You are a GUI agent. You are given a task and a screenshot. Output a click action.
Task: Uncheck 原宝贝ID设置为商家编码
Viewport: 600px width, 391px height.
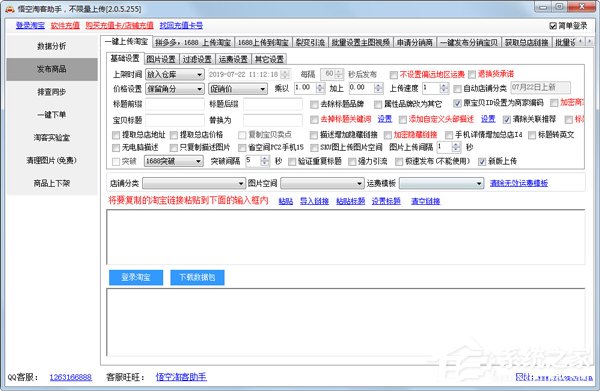pos(457,103)
